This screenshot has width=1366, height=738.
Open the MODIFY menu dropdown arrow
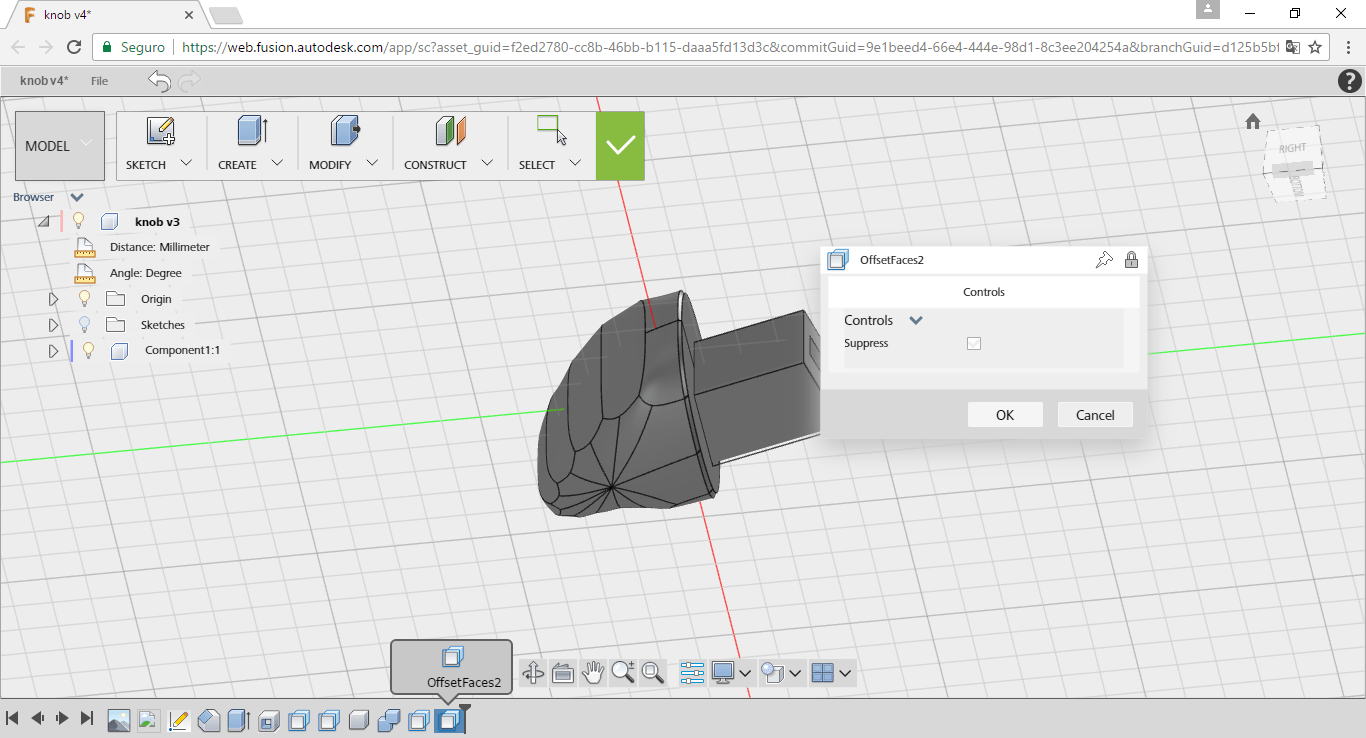coord(372,163)
